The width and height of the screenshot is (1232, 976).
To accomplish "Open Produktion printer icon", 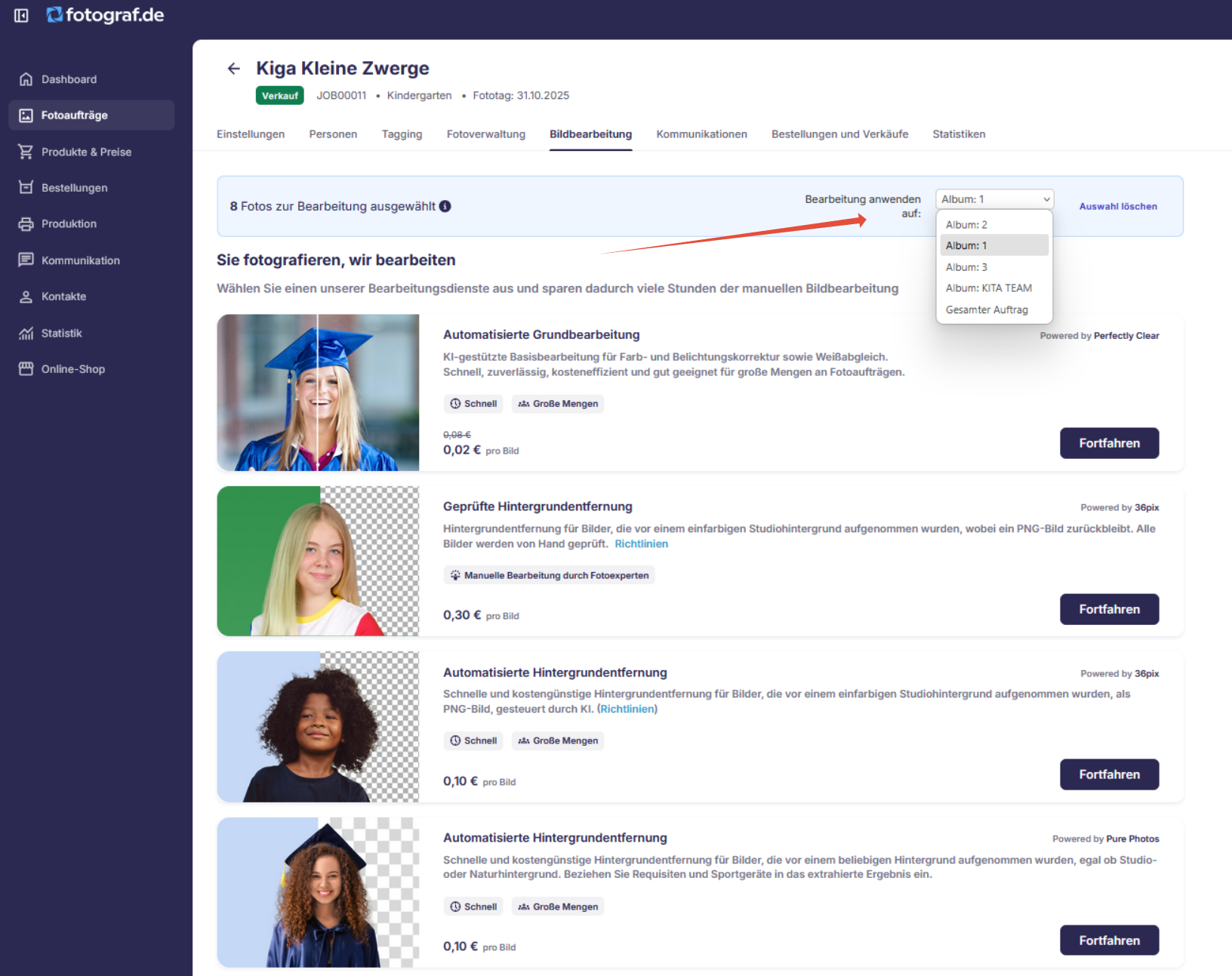I will 26,223.
